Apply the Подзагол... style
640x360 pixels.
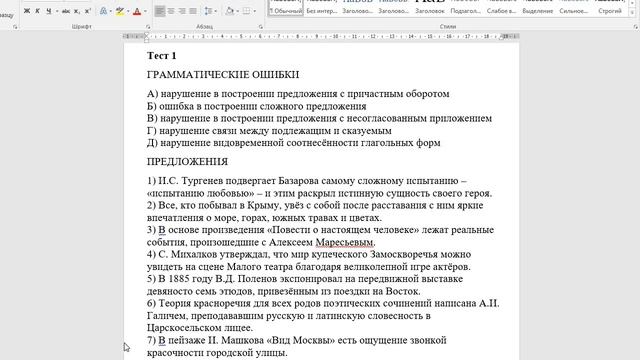[465, 7]
